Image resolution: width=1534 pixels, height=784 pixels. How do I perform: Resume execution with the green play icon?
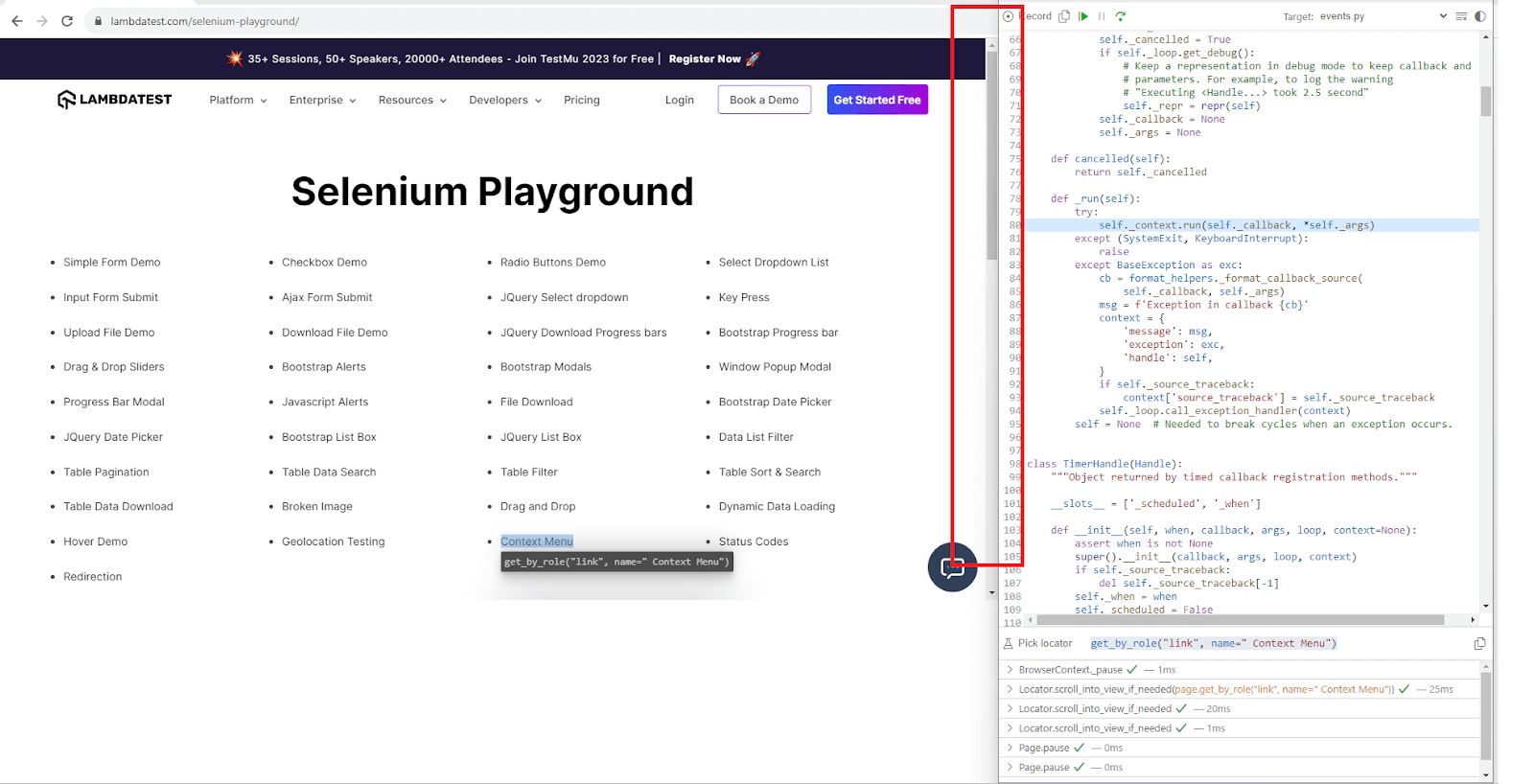pyautogui.click(x=1083, y=16)
